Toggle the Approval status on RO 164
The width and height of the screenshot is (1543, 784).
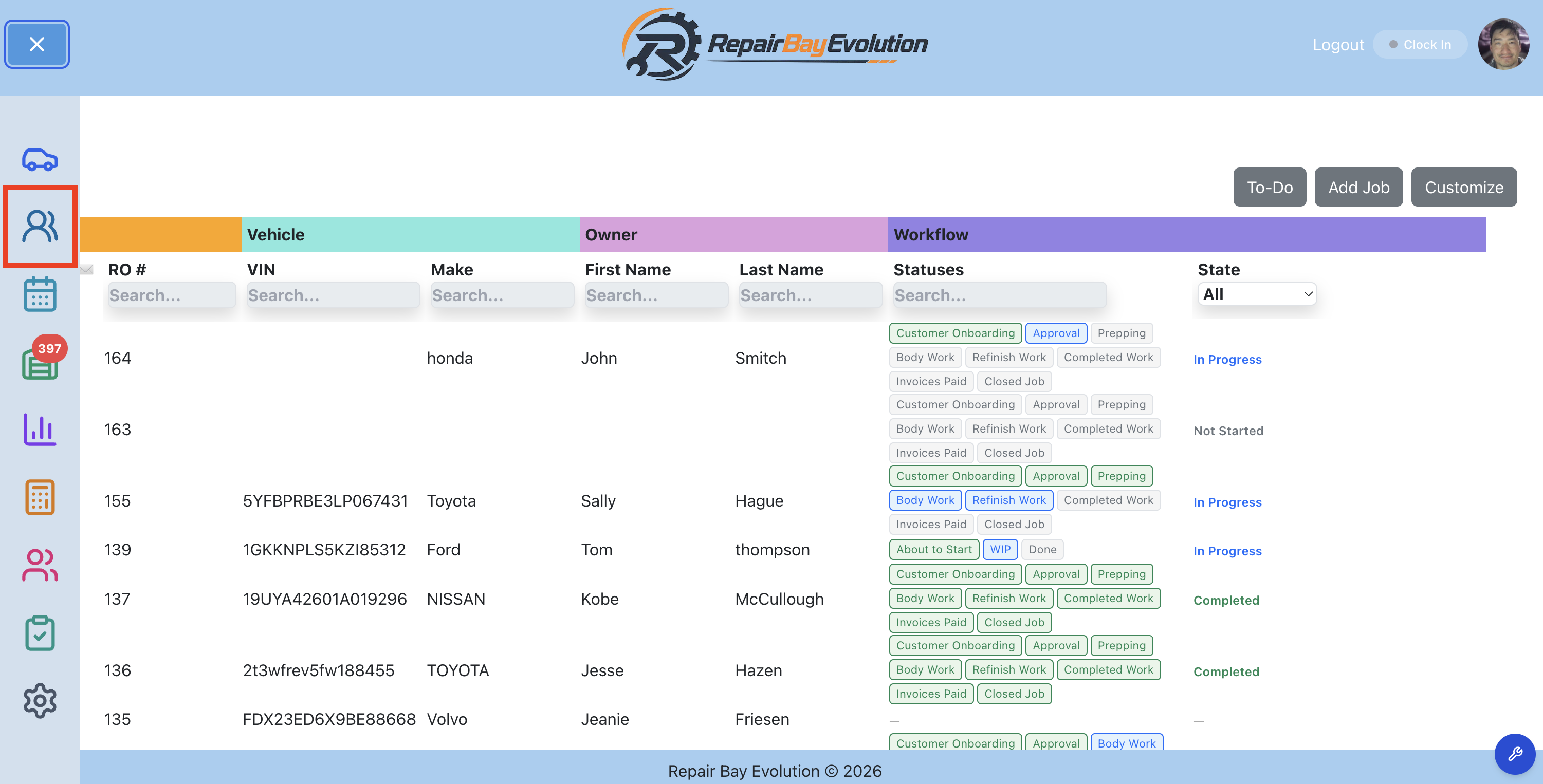click(x=1056, y=333)
